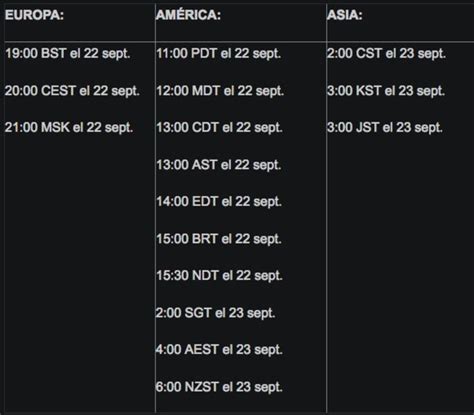This screenshot has height=415, width=474.
Task: Select the ASIA column header
Action: (x=345, y=15)
